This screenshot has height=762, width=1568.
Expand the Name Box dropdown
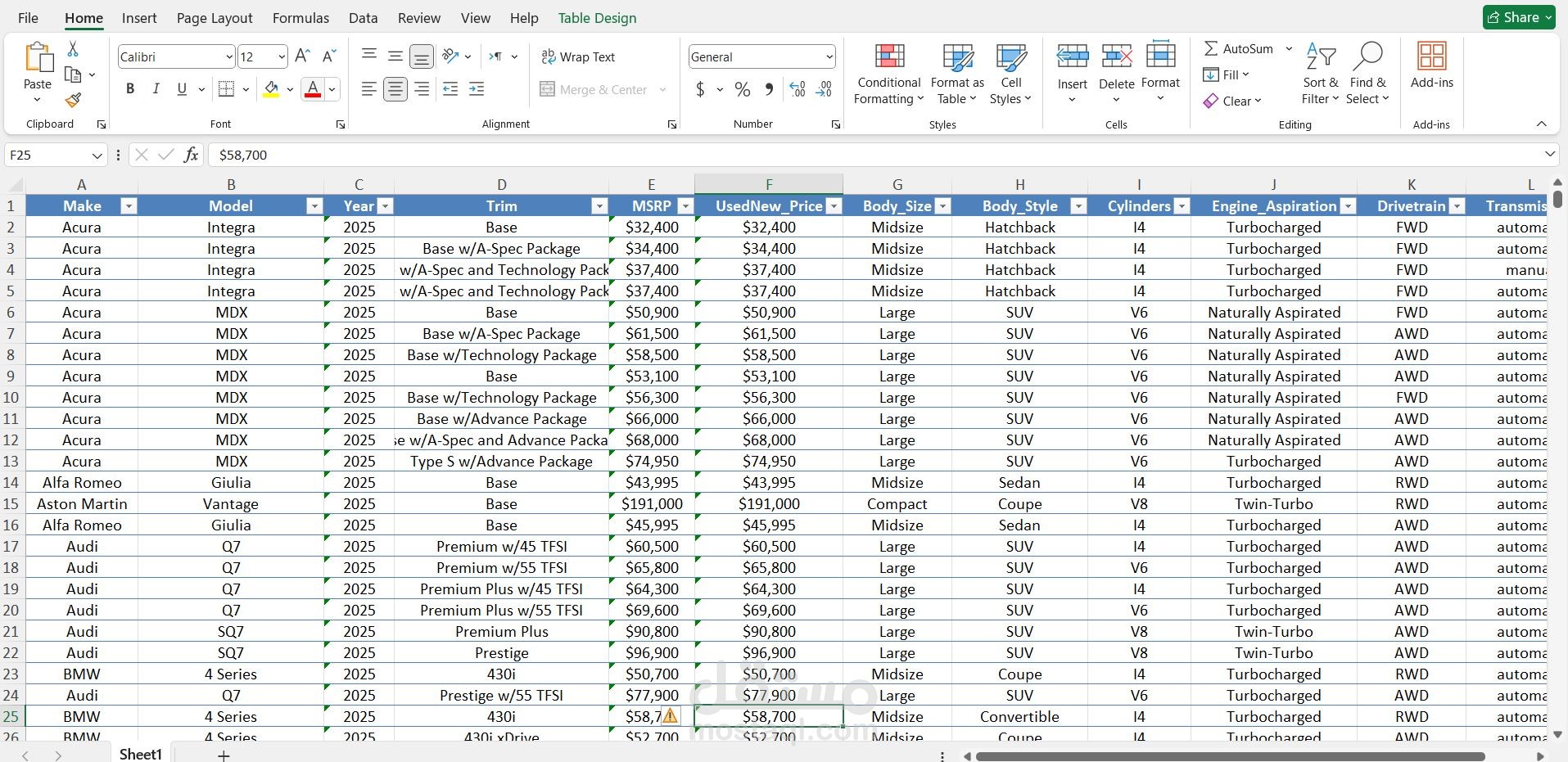[x=97, y=155]
